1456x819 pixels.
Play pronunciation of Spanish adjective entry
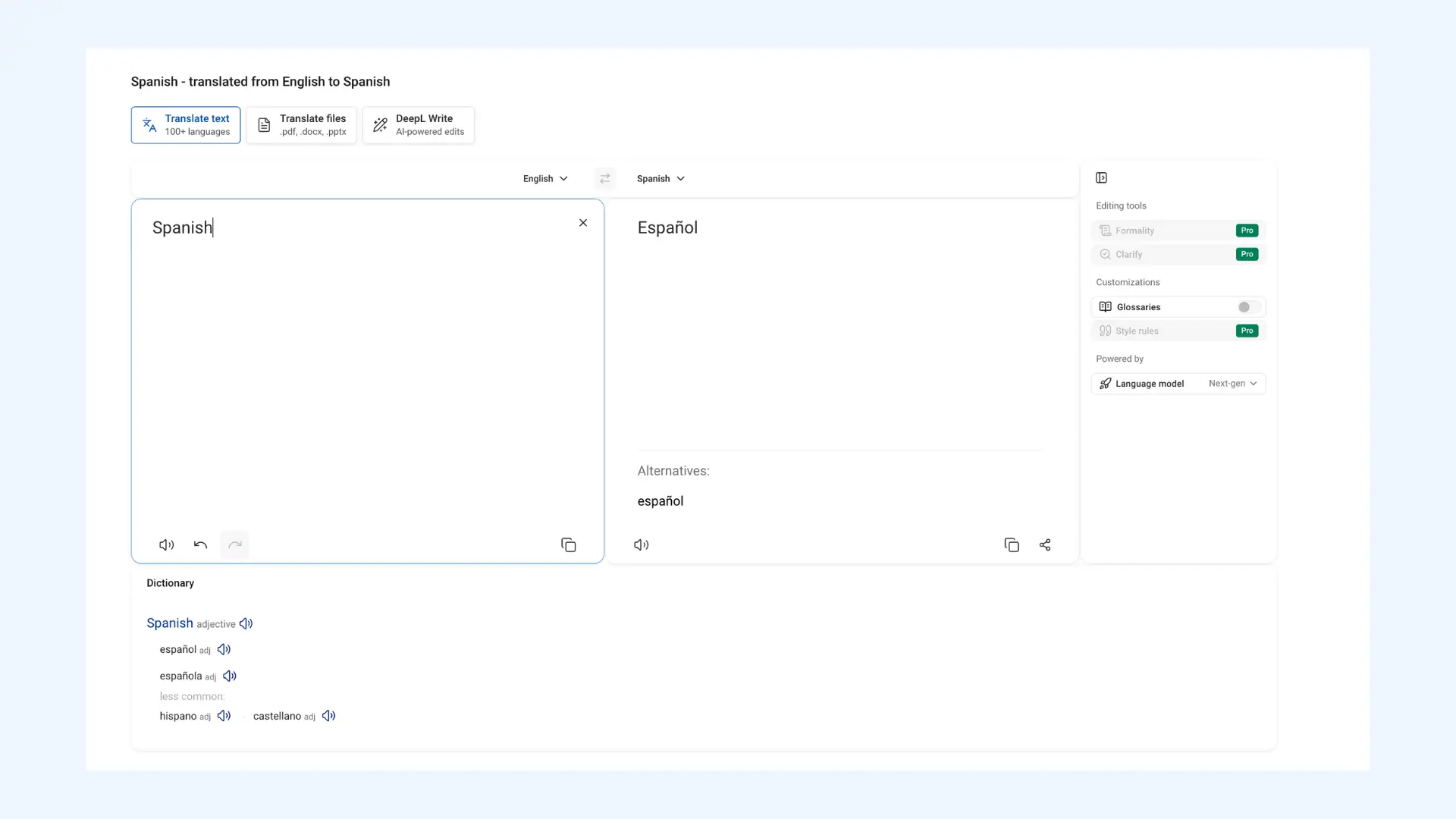[246, 623]
